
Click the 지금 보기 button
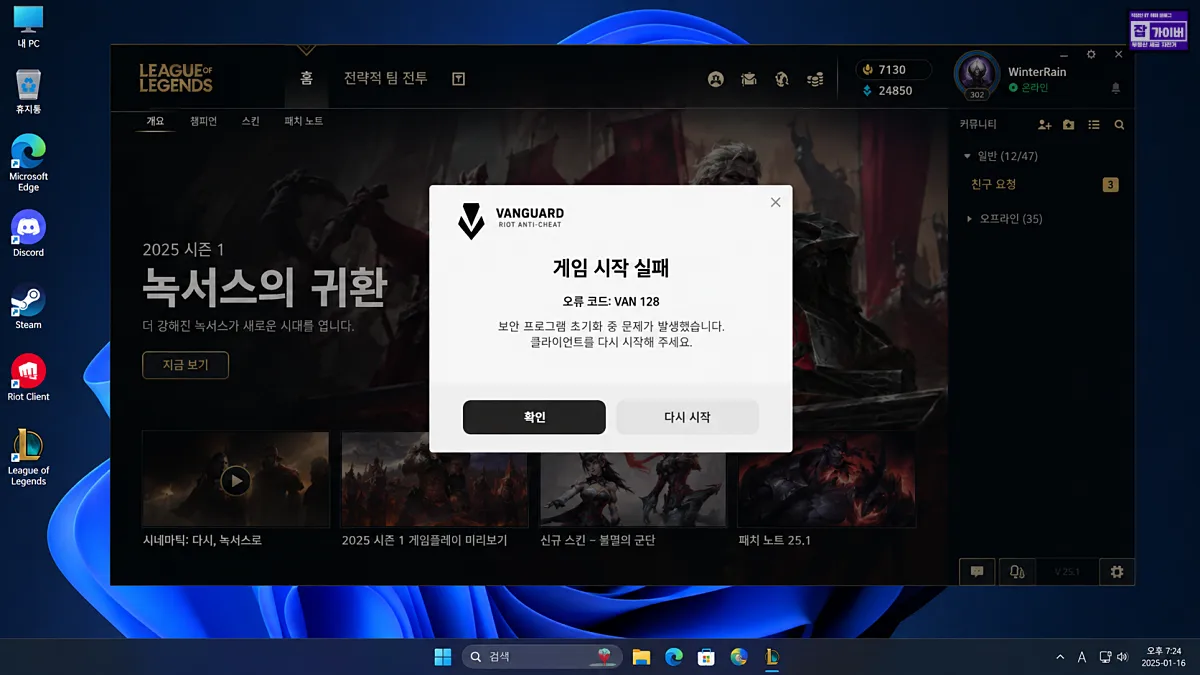click(x=185, y=365)
